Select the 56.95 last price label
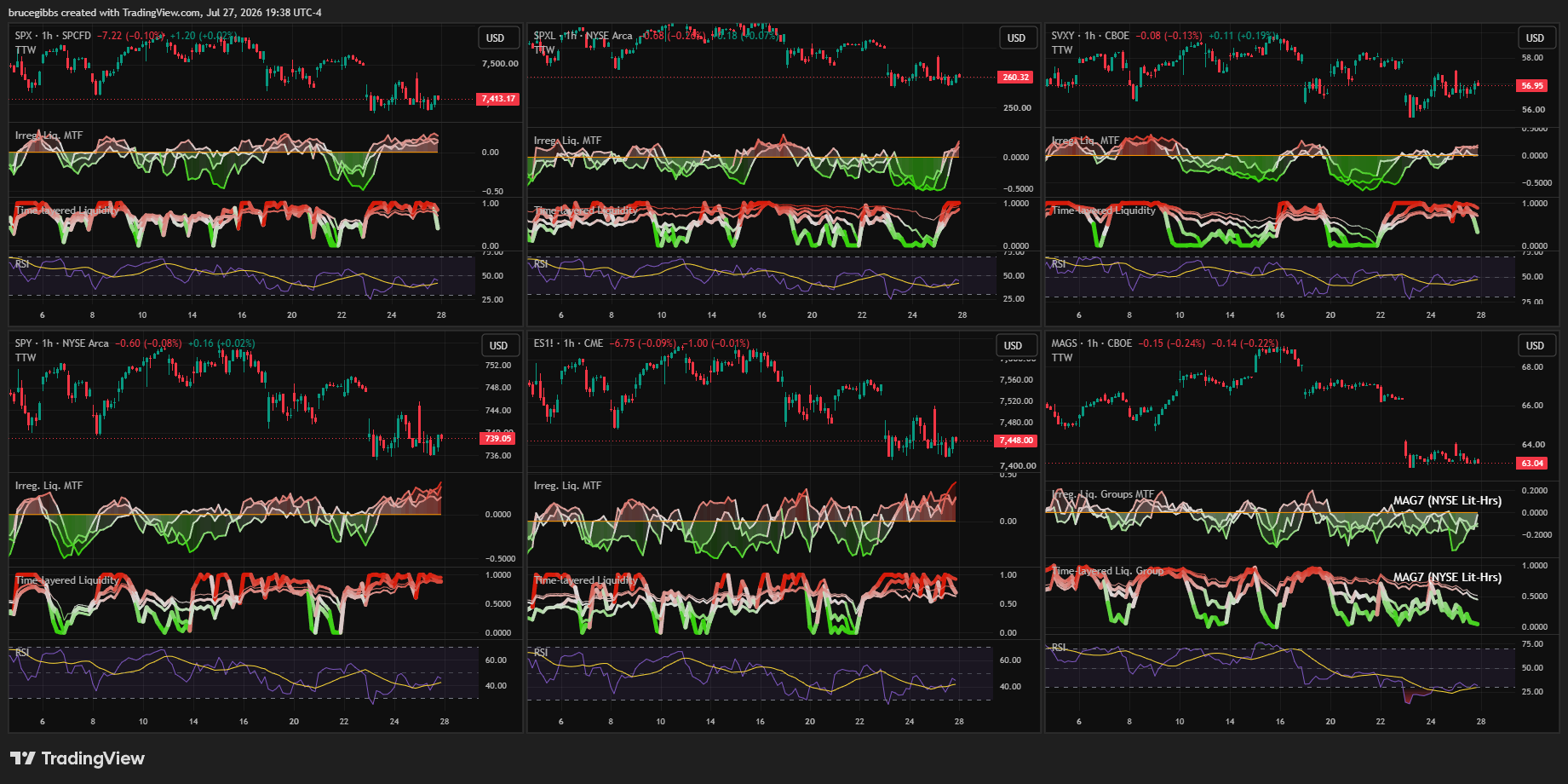The width and height of the screenshot is (1568, 784). pos(1532,85)
